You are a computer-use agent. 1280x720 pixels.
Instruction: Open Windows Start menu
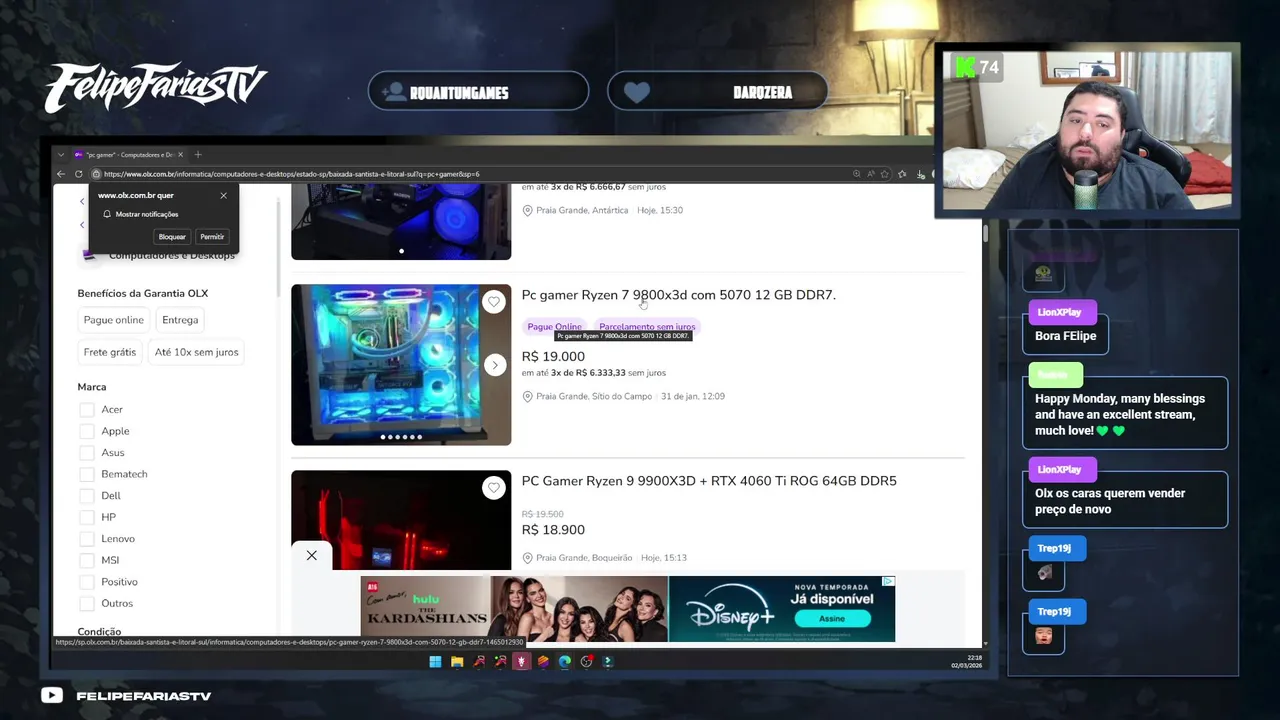[435, 661]
